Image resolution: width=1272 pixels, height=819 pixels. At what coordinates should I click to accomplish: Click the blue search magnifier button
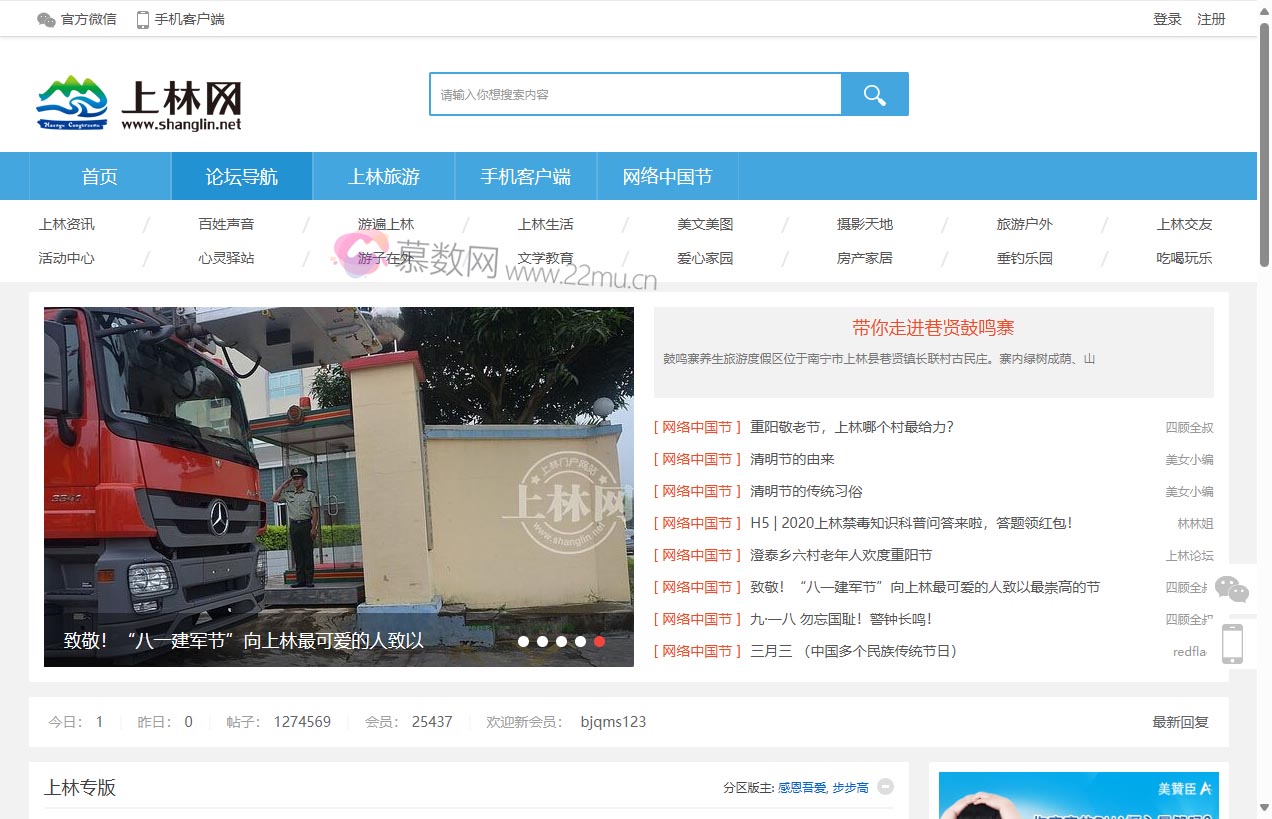(x=875, y=93)
